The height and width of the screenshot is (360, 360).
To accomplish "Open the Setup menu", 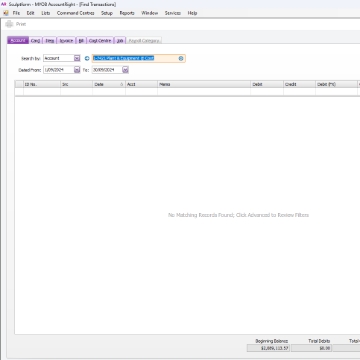I will click(107, 13).
